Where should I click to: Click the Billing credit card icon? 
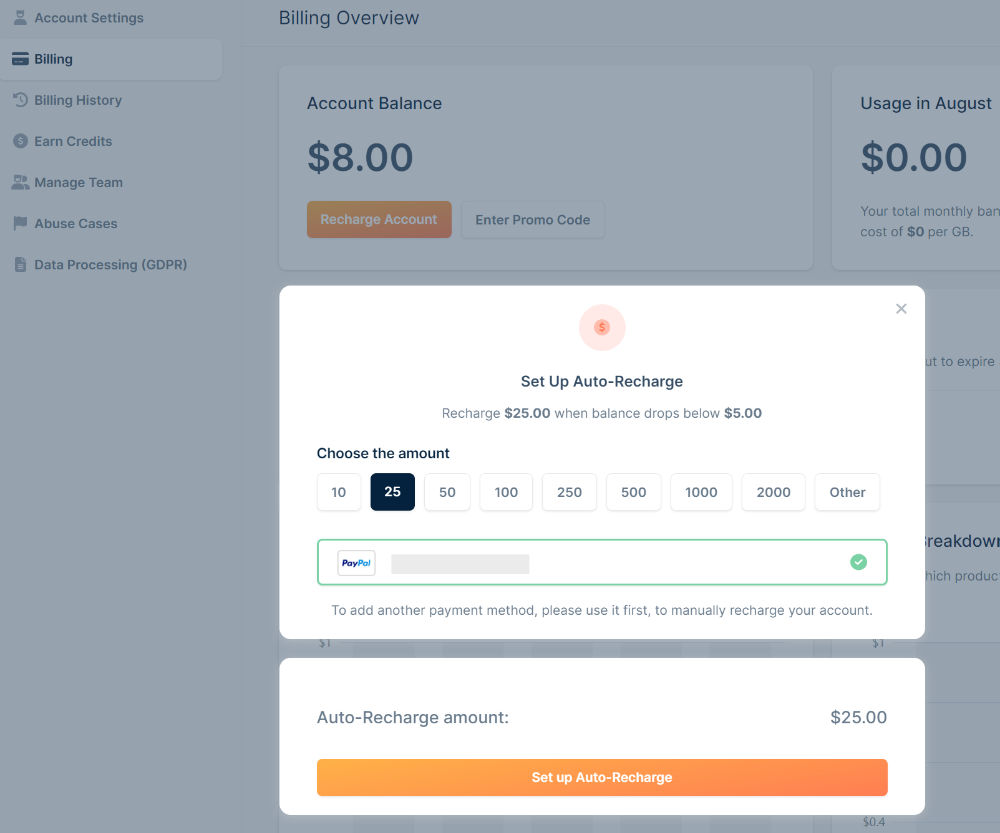[20, 59]
